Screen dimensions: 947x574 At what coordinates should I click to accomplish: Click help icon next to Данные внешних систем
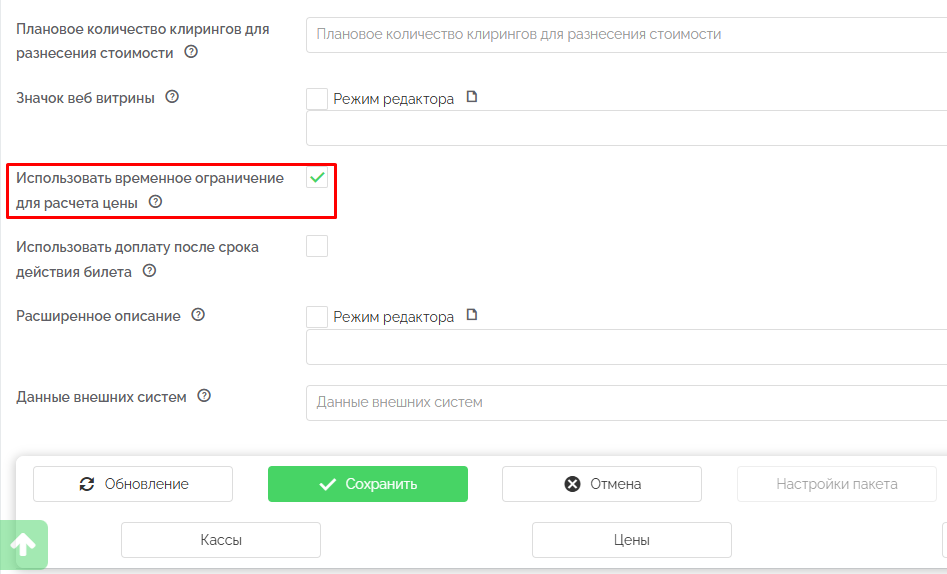point(204,396)
